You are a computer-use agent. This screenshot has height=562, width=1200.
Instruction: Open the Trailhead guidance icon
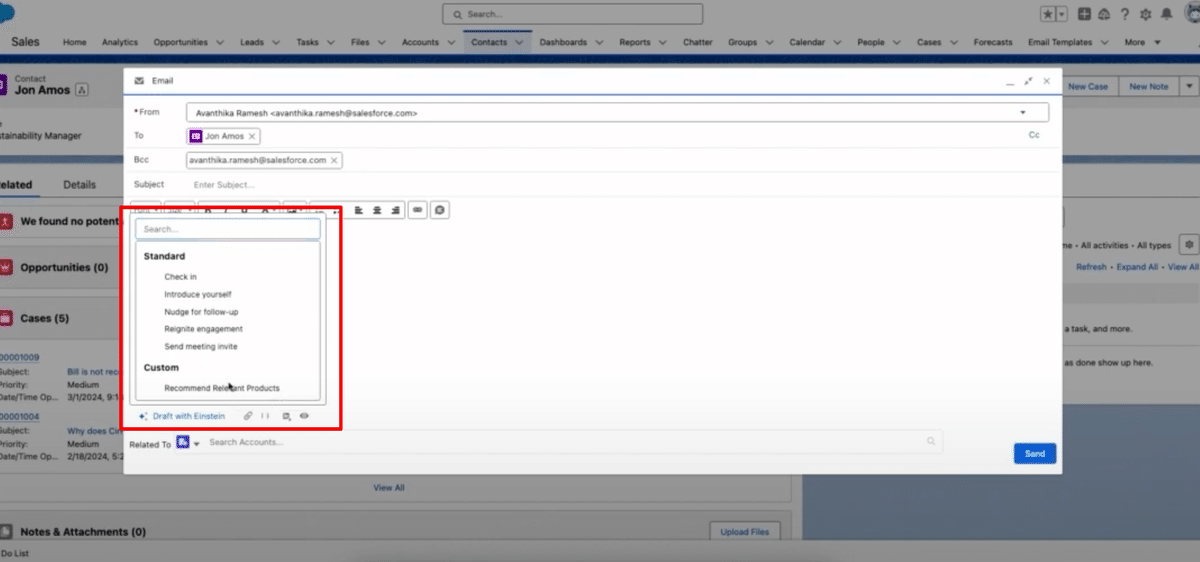click(1104, 14)
